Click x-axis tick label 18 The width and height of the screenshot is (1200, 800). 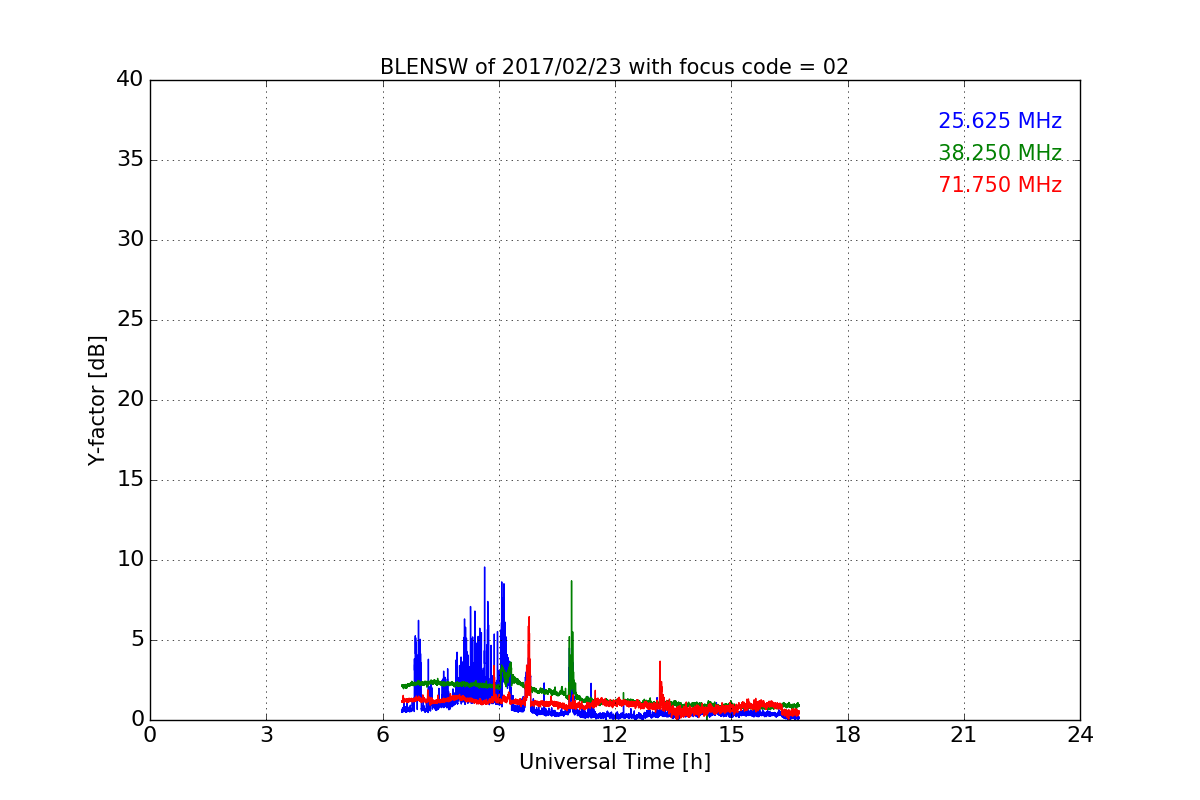tap(848, 735)
